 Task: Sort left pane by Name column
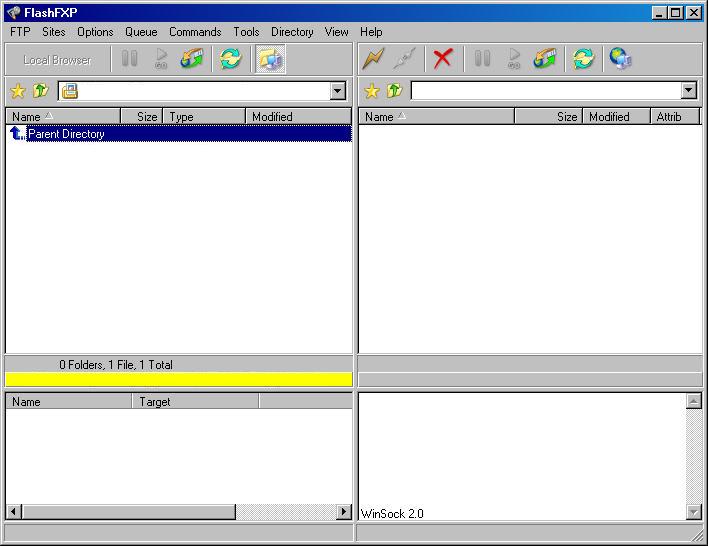click(63, 117)
